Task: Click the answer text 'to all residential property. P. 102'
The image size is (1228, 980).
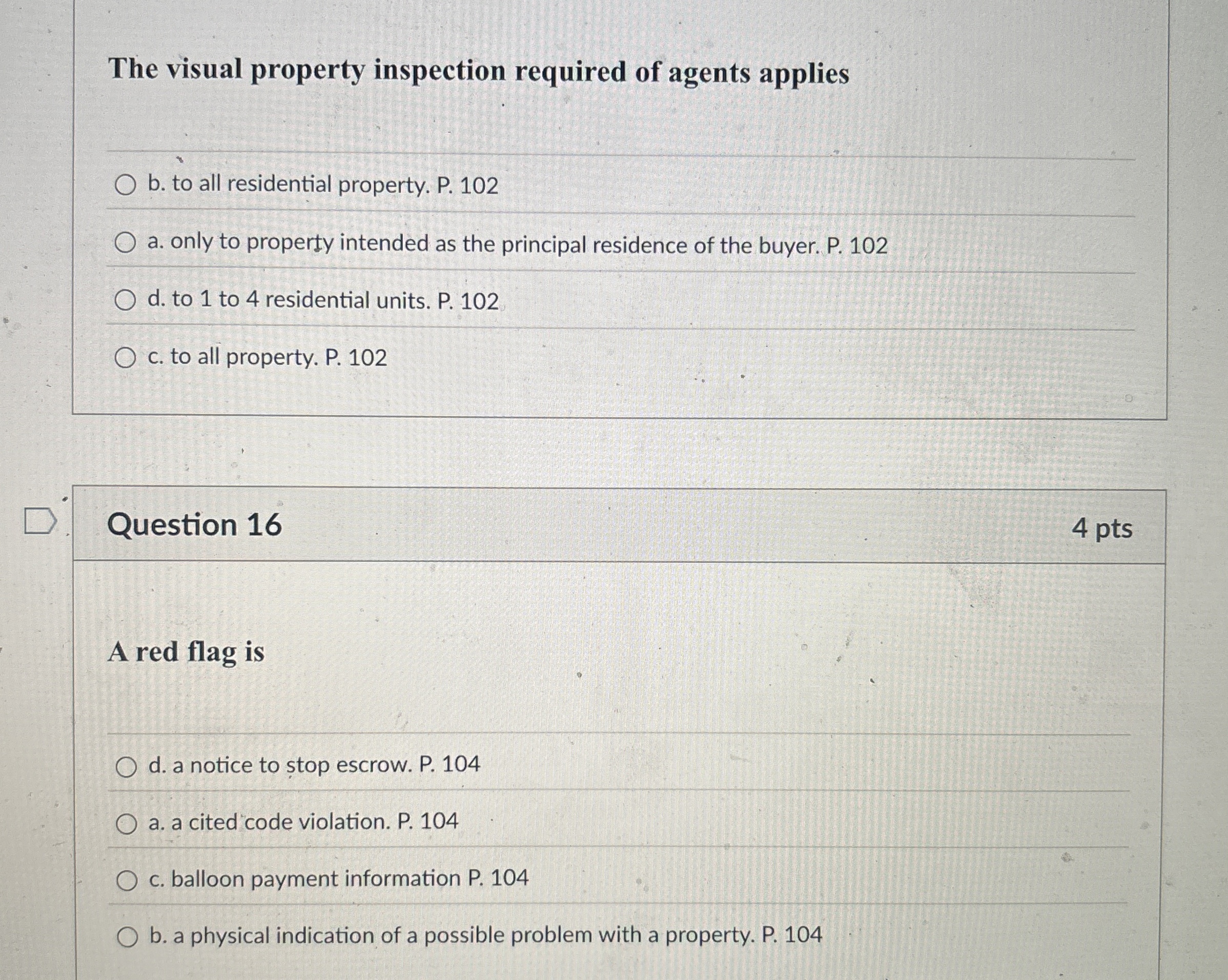Action: click(335, 185)
